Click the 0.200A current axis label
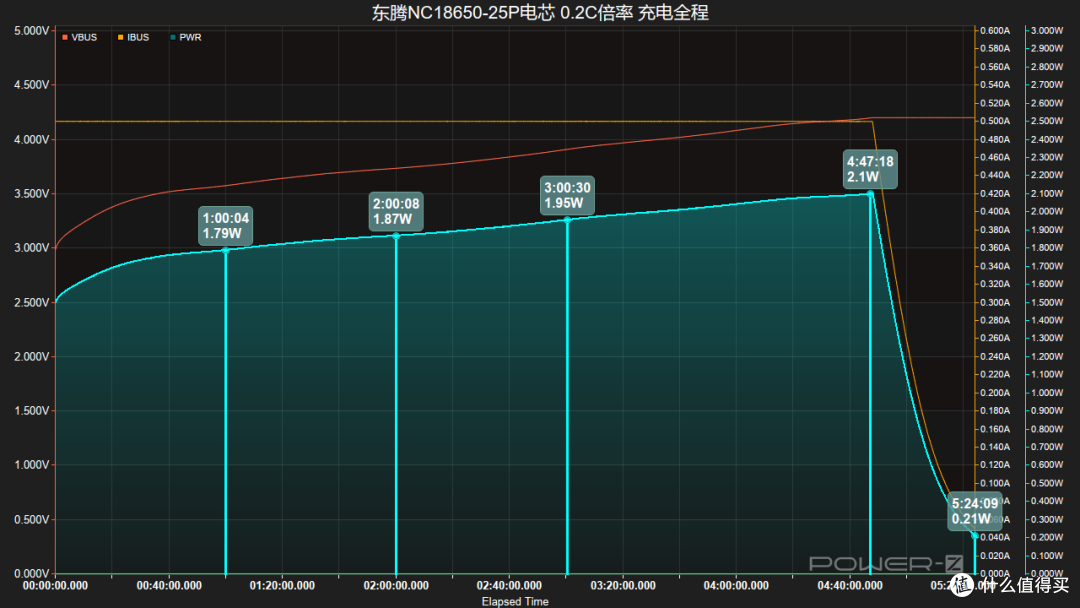This screenshot has height=608, width=1080. pos(995,392)
